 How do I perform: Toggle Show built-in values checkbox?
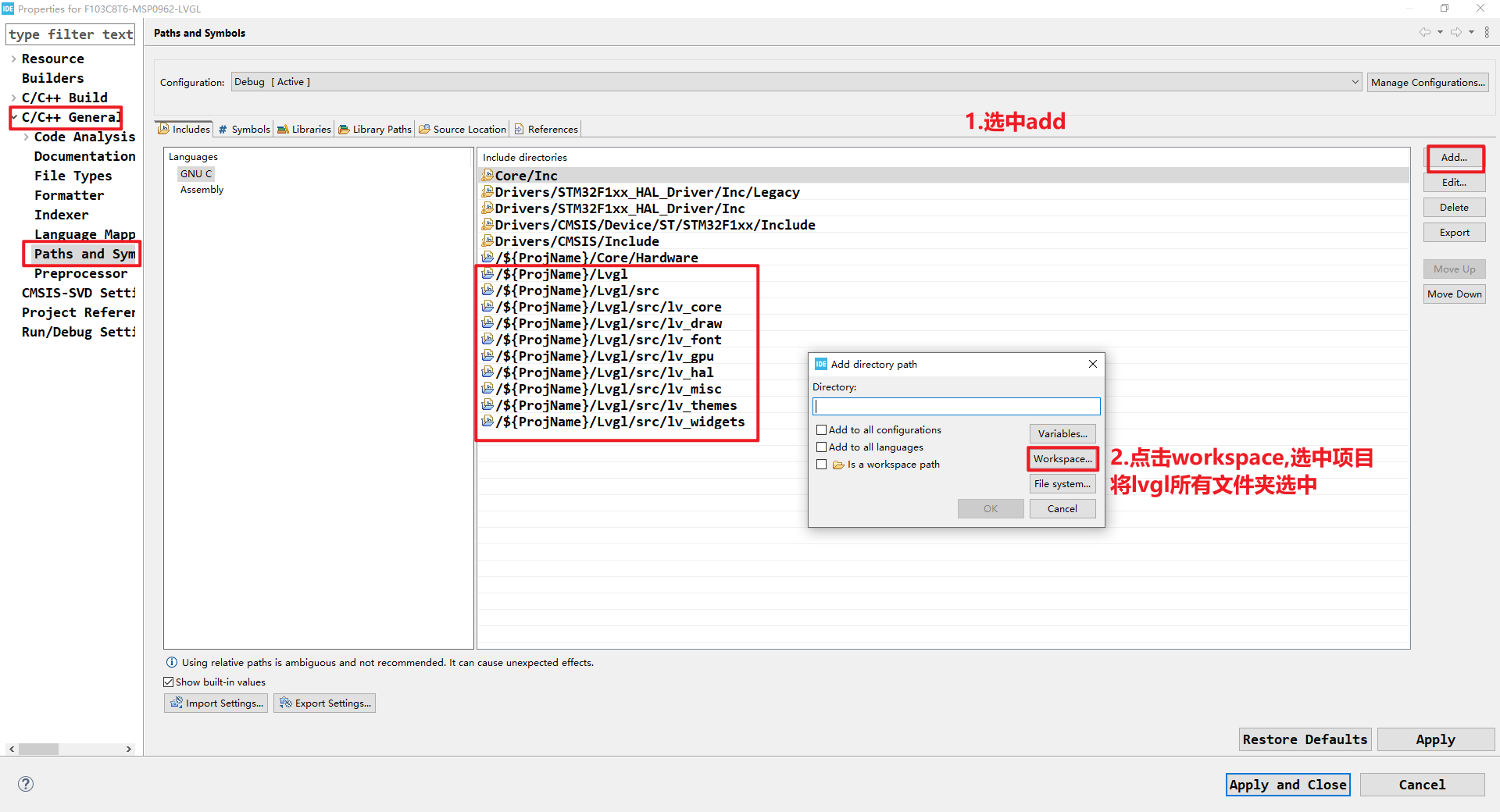pos(168,682)
